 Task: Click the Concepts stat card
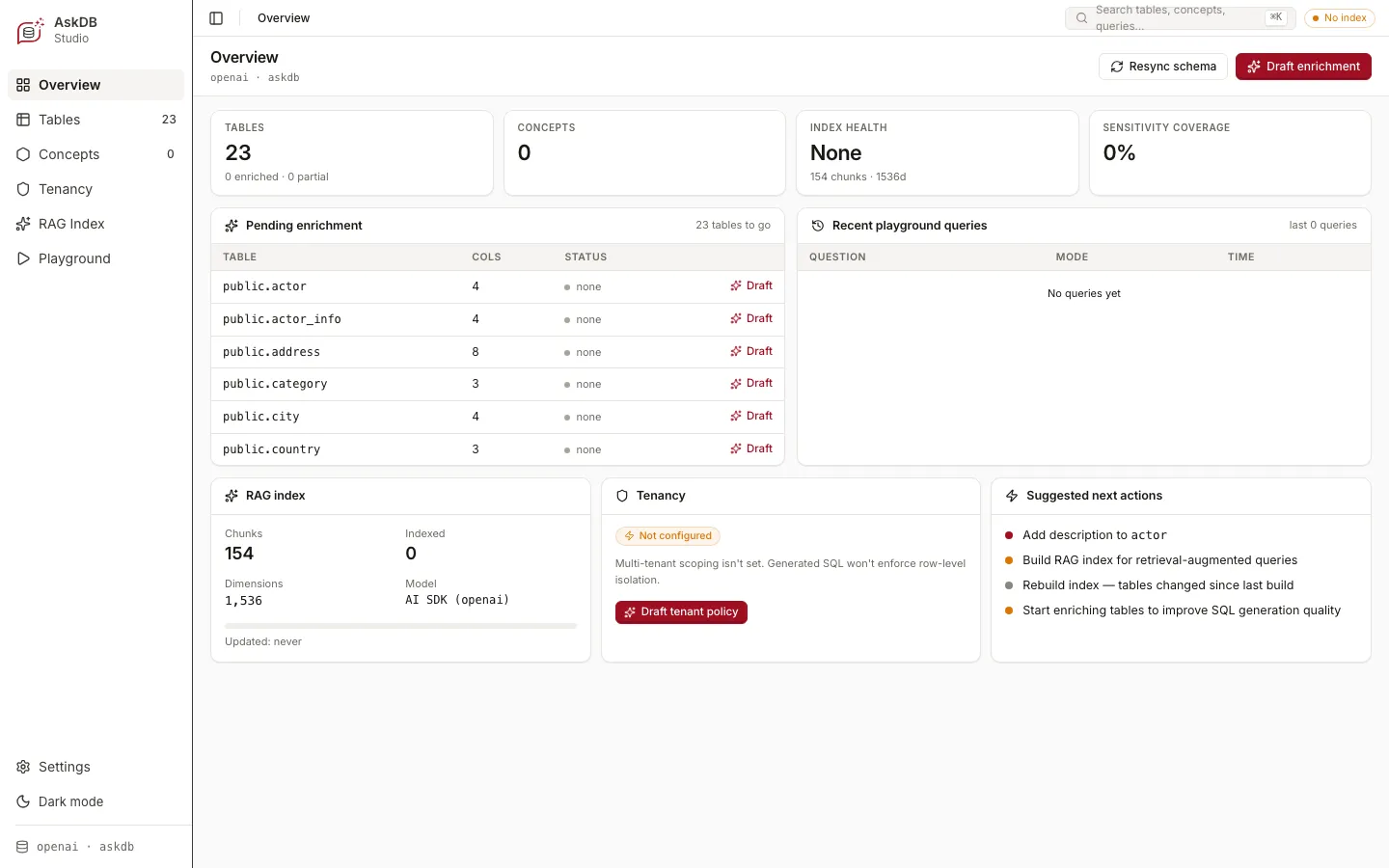[644, 152]
